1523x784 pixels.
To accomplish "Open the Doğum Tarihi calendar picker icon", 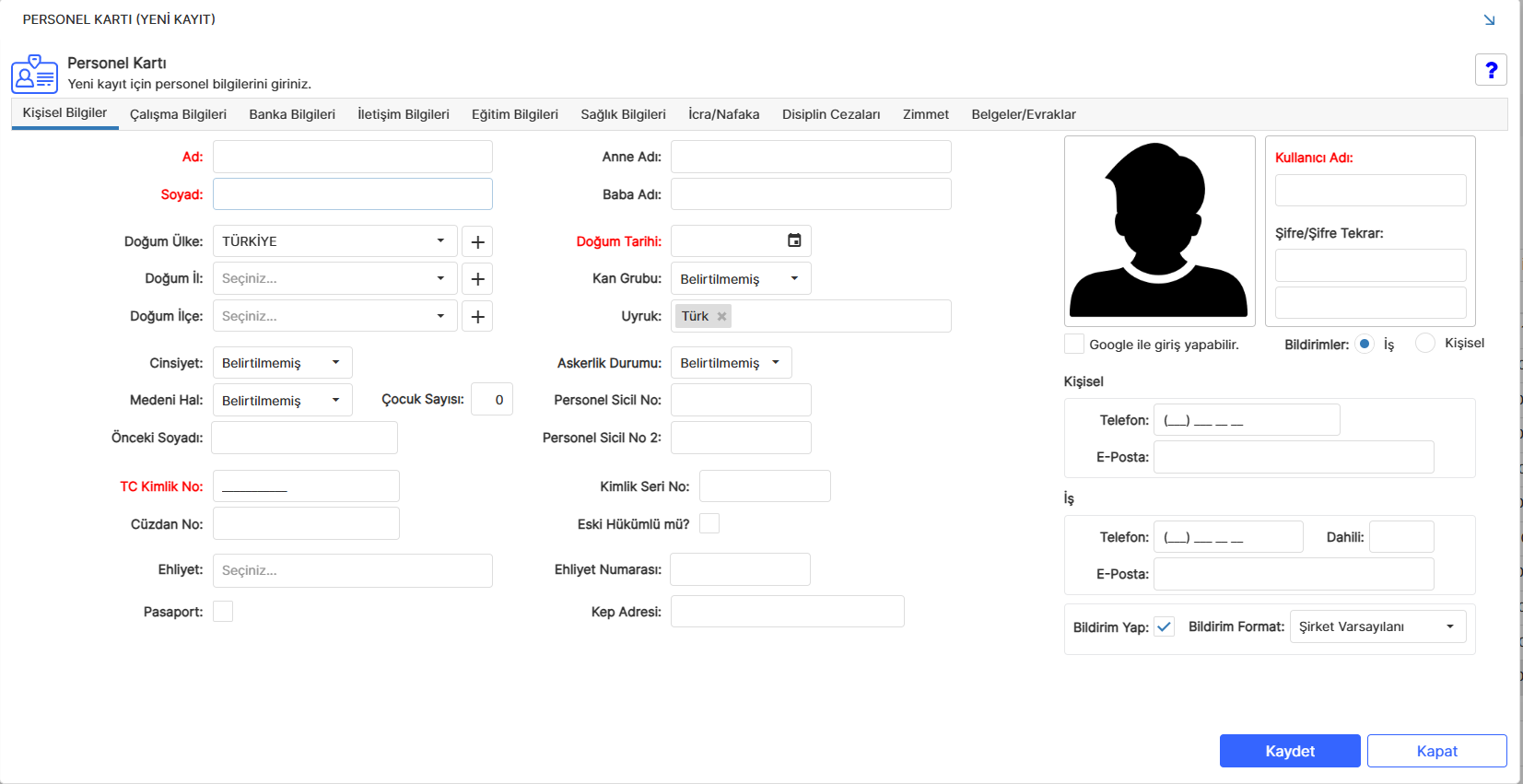I will pyautogui.click(x=794, y=240).
